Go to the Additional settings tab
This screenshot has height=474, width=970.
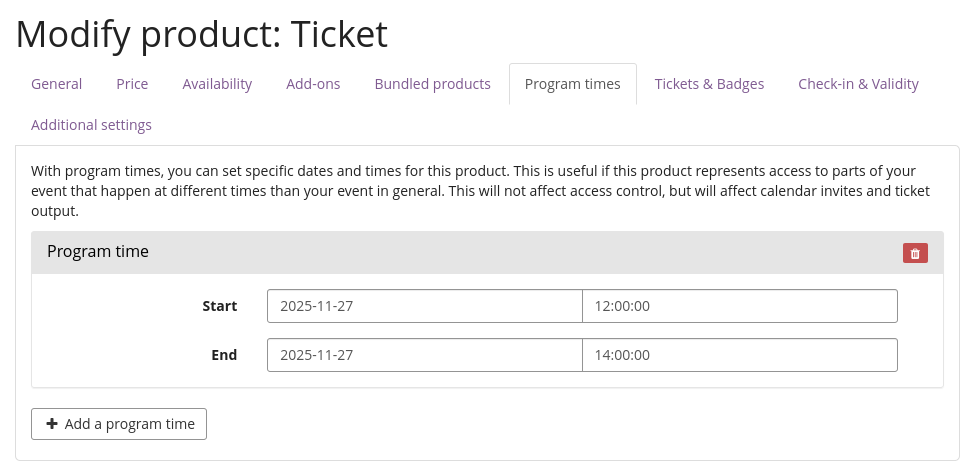point(91,125)
